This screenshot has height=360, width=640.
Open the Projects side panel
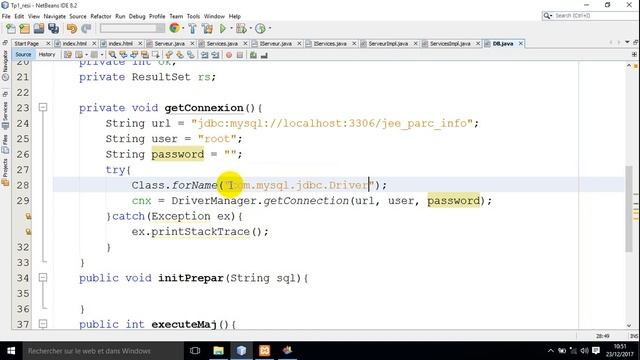point(5,172)
